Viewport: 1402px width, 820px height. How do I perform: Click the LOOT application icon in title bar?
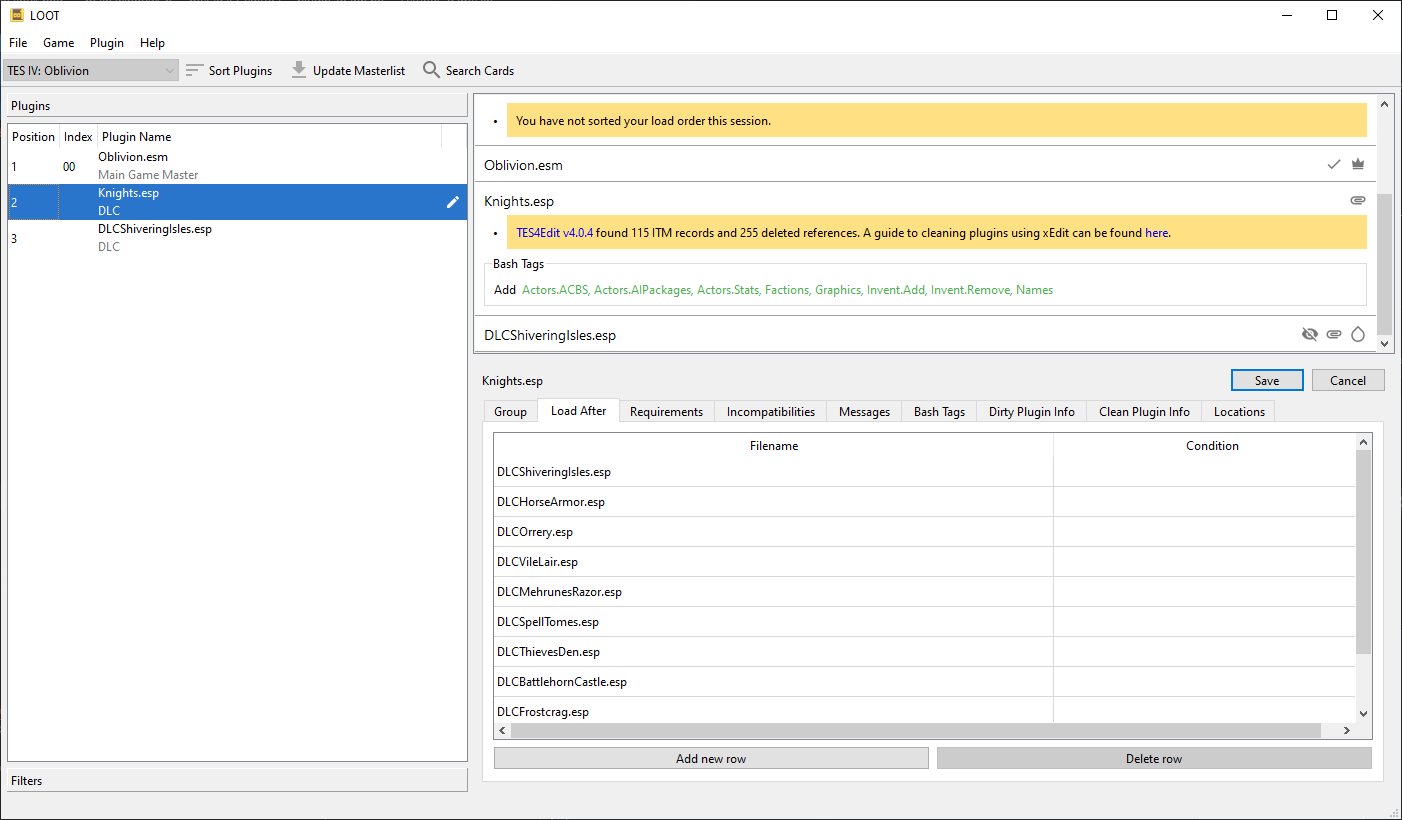(x=17, y=15)
